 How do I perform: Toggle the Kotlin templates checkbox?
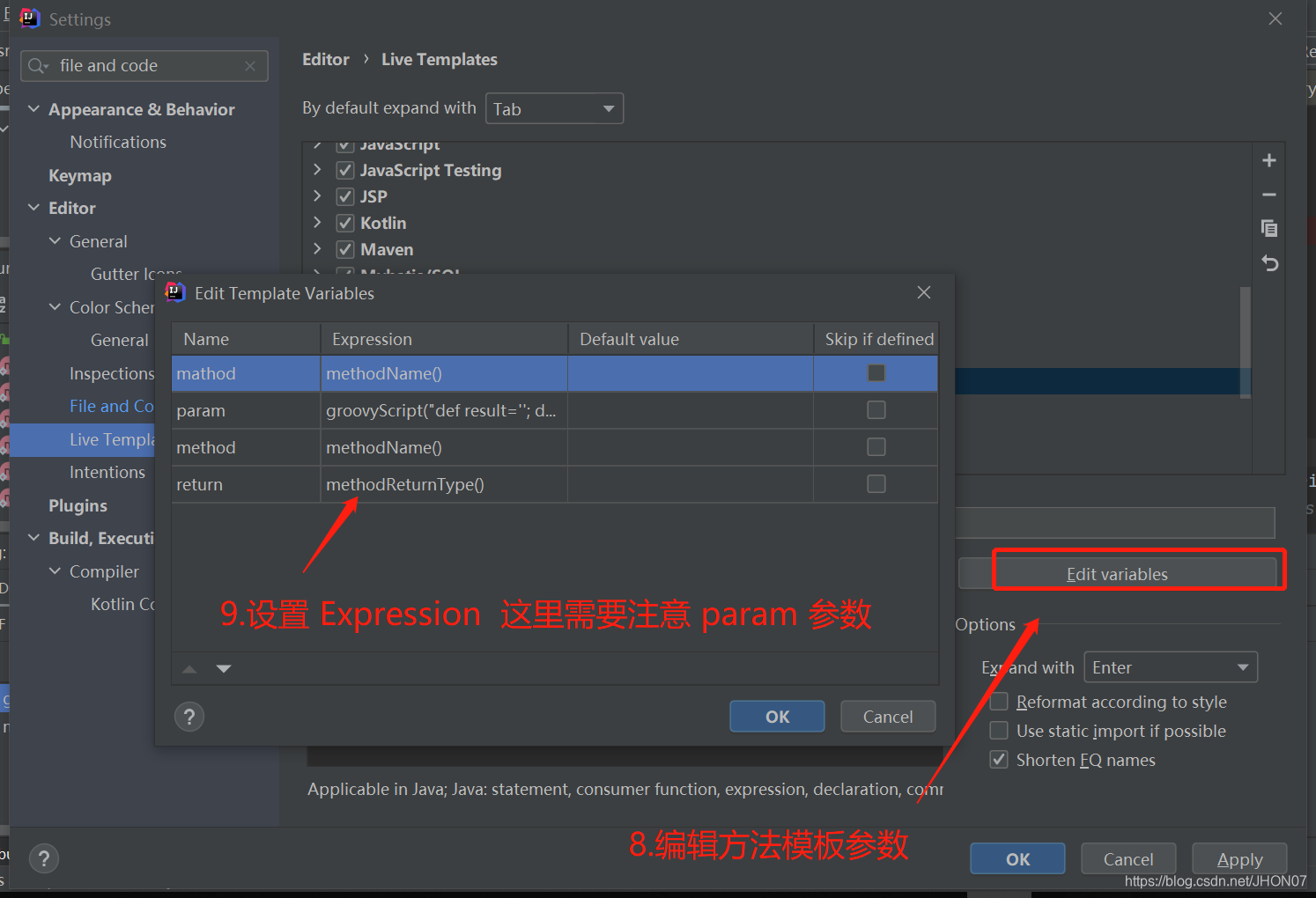pyautogui.click(x=344, y=222)
